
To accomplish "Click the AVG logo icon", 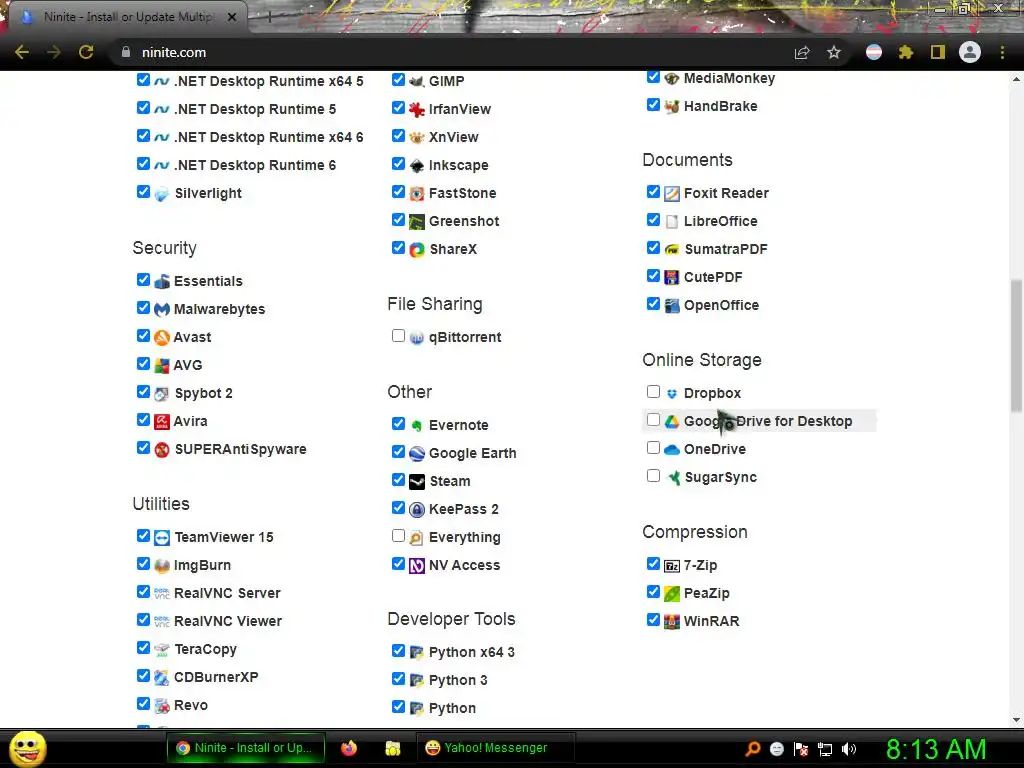I will click(x=161, y=365).
